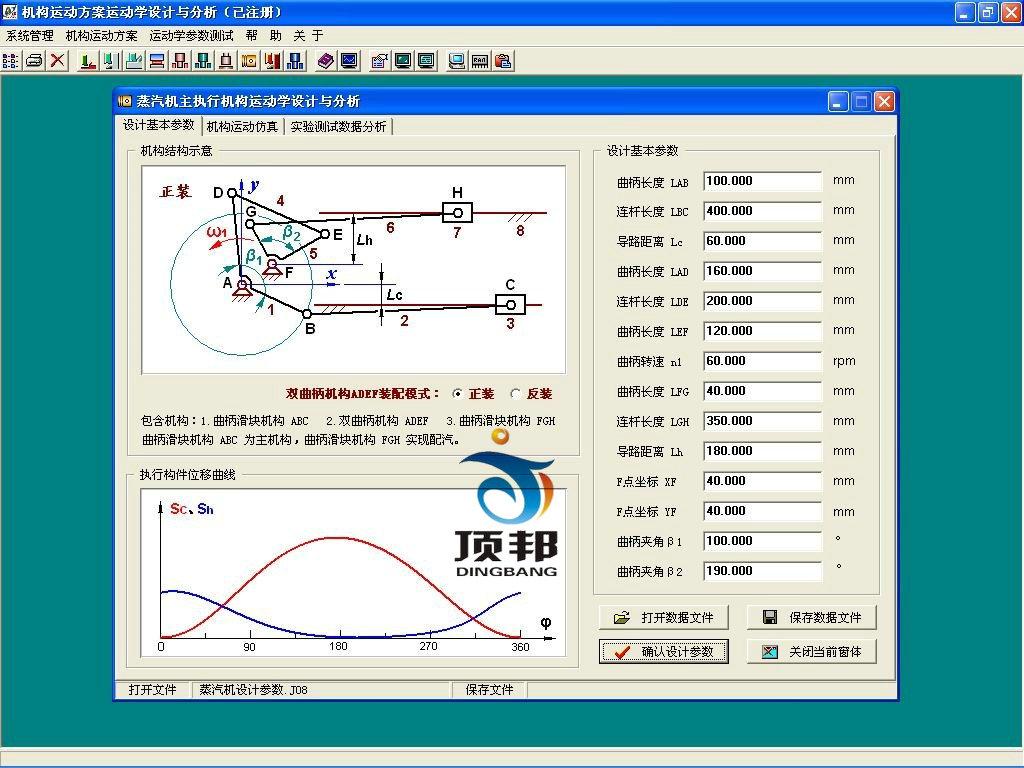Image resolution: width=1024 pixels, height=768 pixels.
Task: Click the 关闭当前窗体 button
Action: (x=811, y=651)
